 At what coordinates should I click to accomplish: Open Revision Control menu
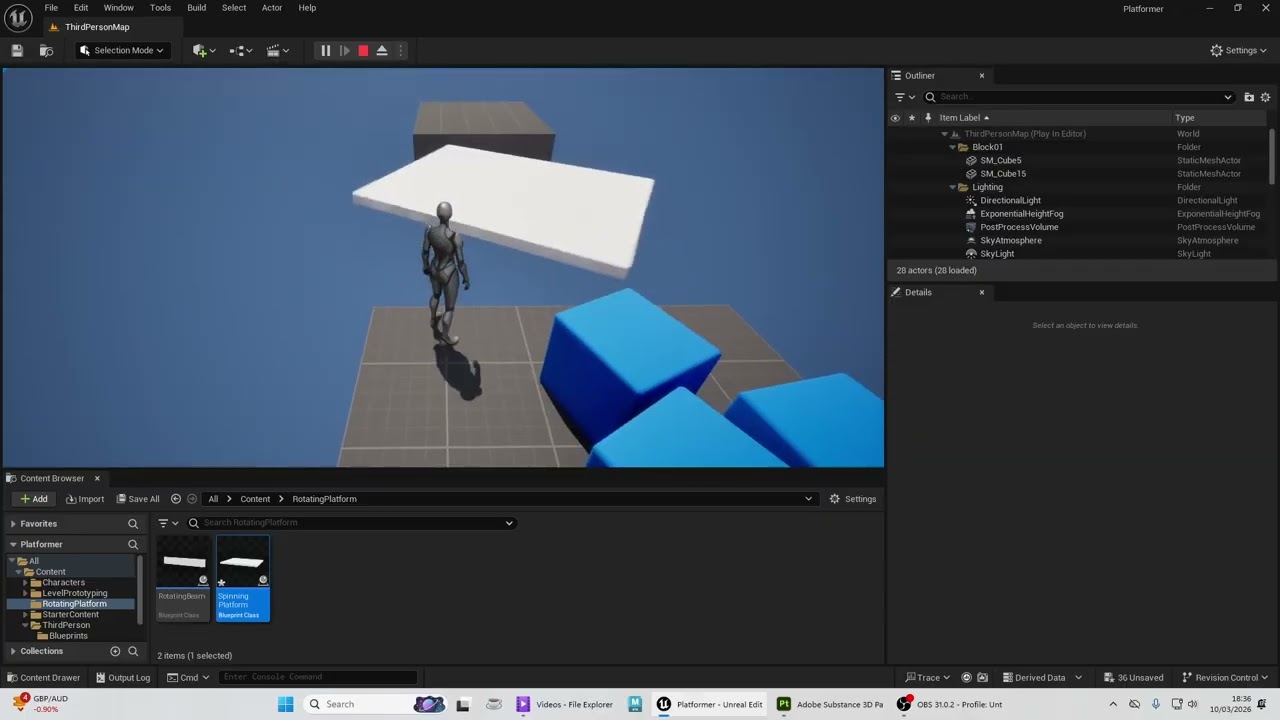tap(1225, 677)
